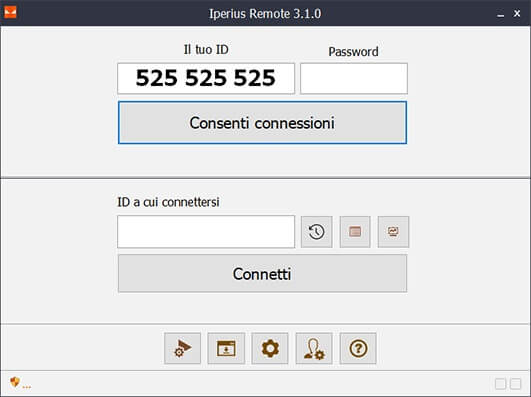Image resolution: width=531 pixels, height=397 pixels.
Task: Focus the ID a cui connettersi field
Action: point(206,232)
